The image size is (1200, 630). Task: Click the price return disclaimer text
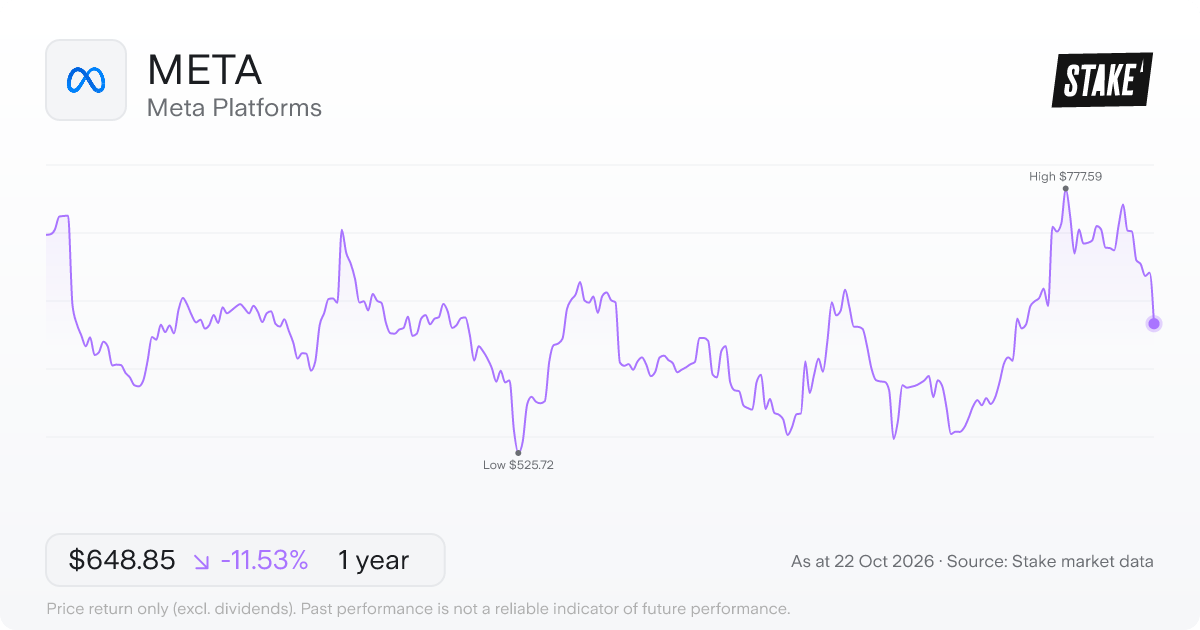(419, 608)
